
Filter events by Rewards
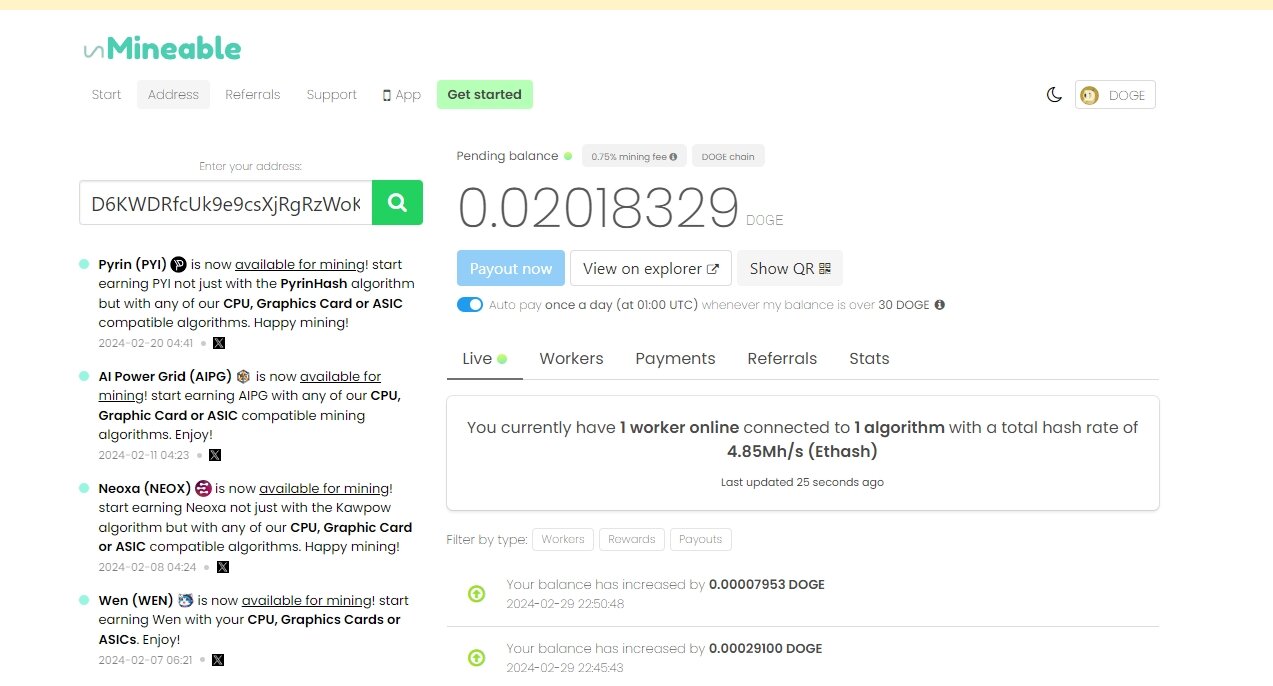632,539
